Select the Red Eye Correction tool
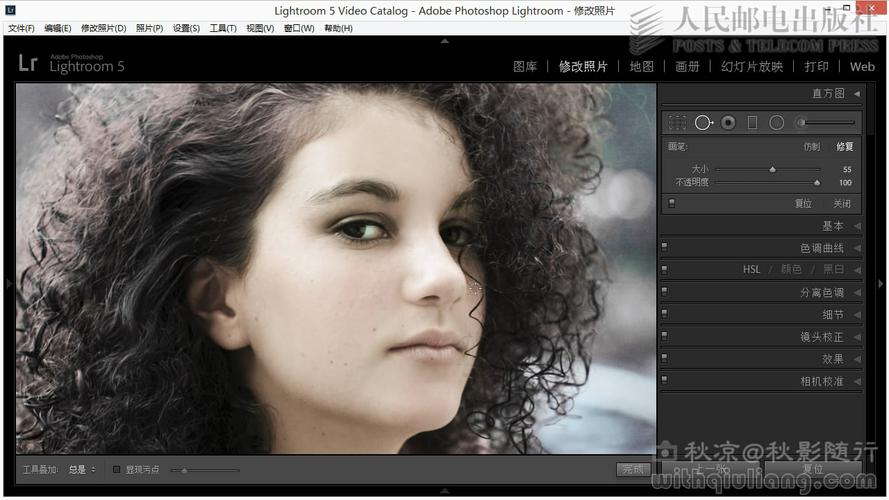 click(728, 123)
